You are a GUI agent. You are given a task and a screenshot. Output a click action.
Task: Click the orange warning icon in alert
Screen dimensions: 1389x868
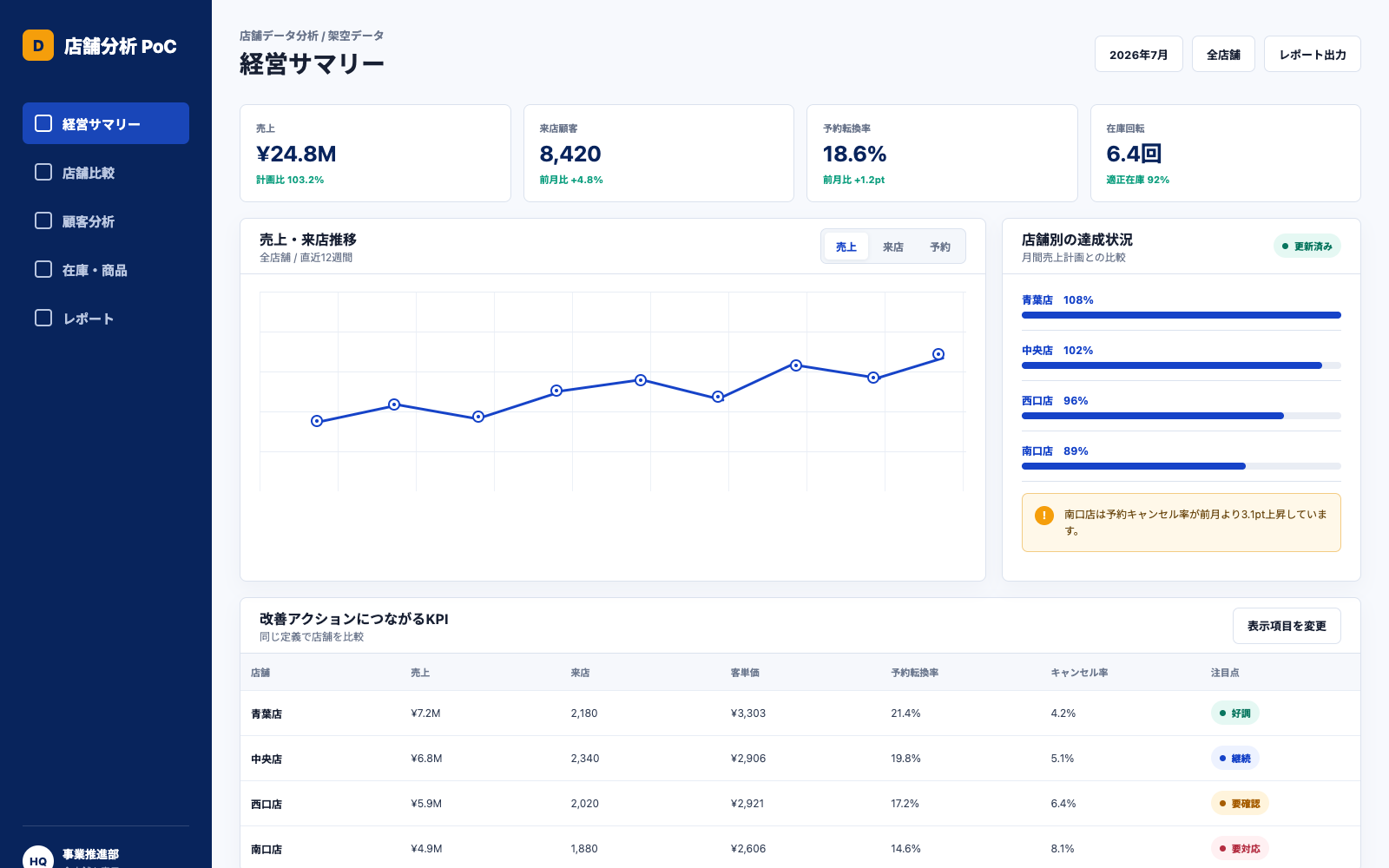tap(1044, 516)
